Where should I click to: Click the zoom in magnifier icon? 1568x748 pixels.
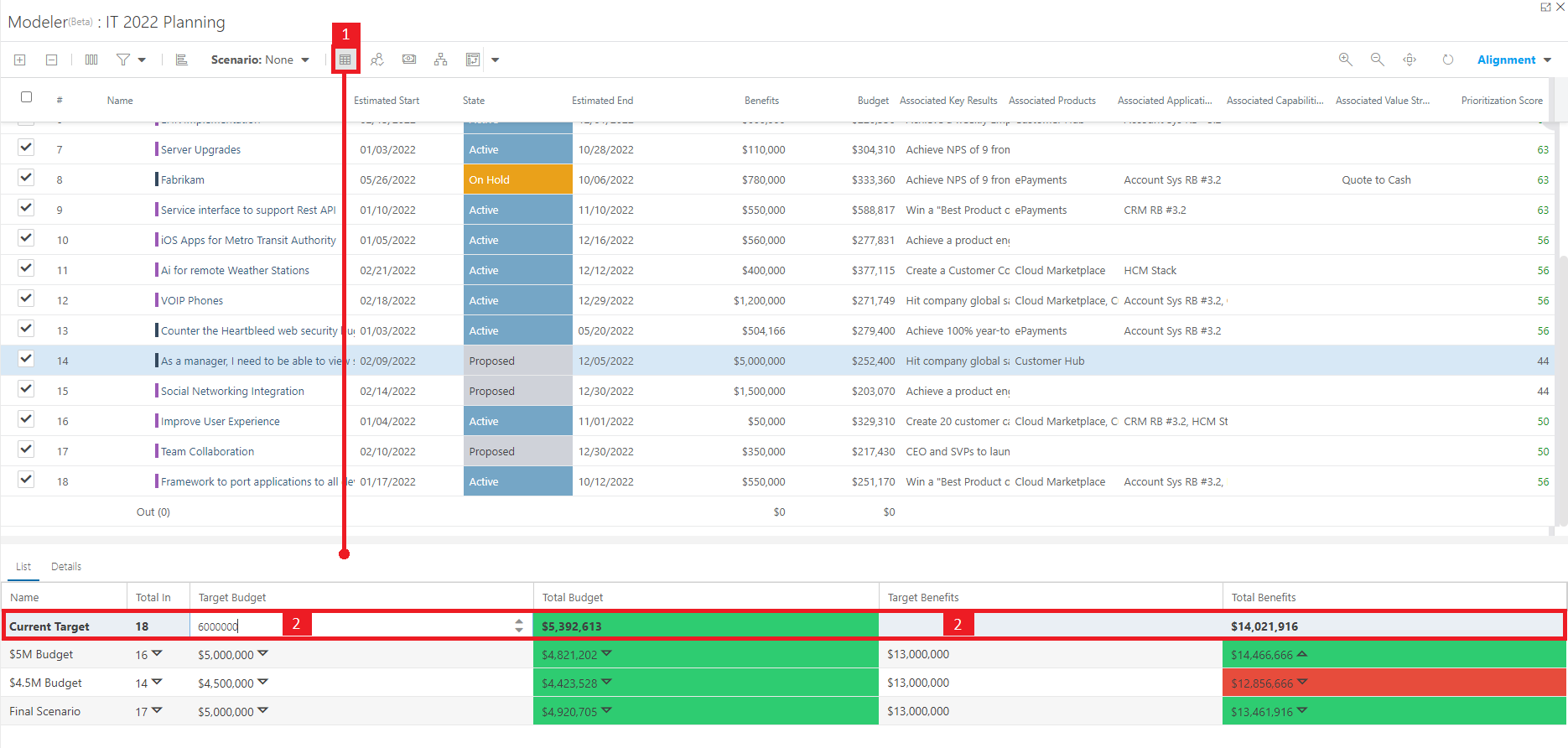tap(1345, 60)
